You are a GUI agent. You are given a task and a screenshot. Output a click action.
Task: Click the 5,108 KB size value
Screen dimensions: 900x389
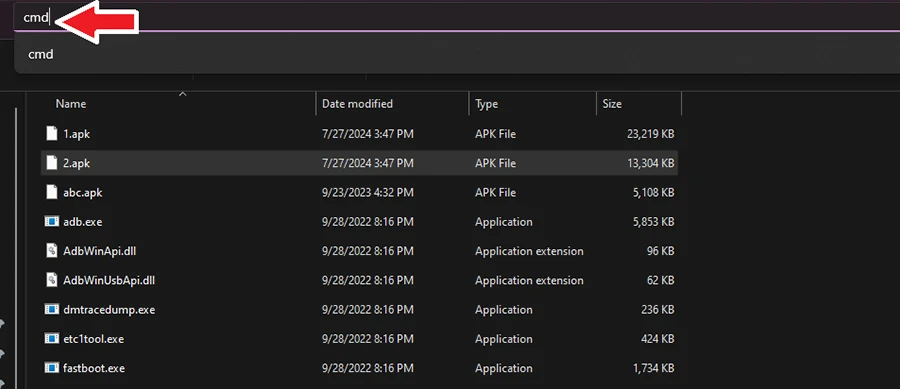(654, 193)
